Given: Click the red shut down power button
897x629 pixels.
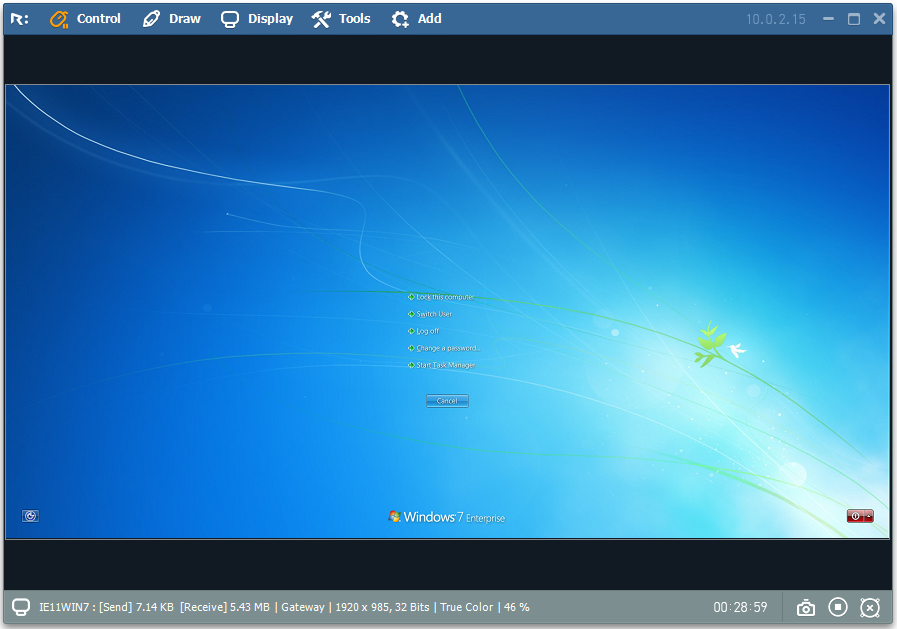Looking at the screenshot, I should pos(855,516).
